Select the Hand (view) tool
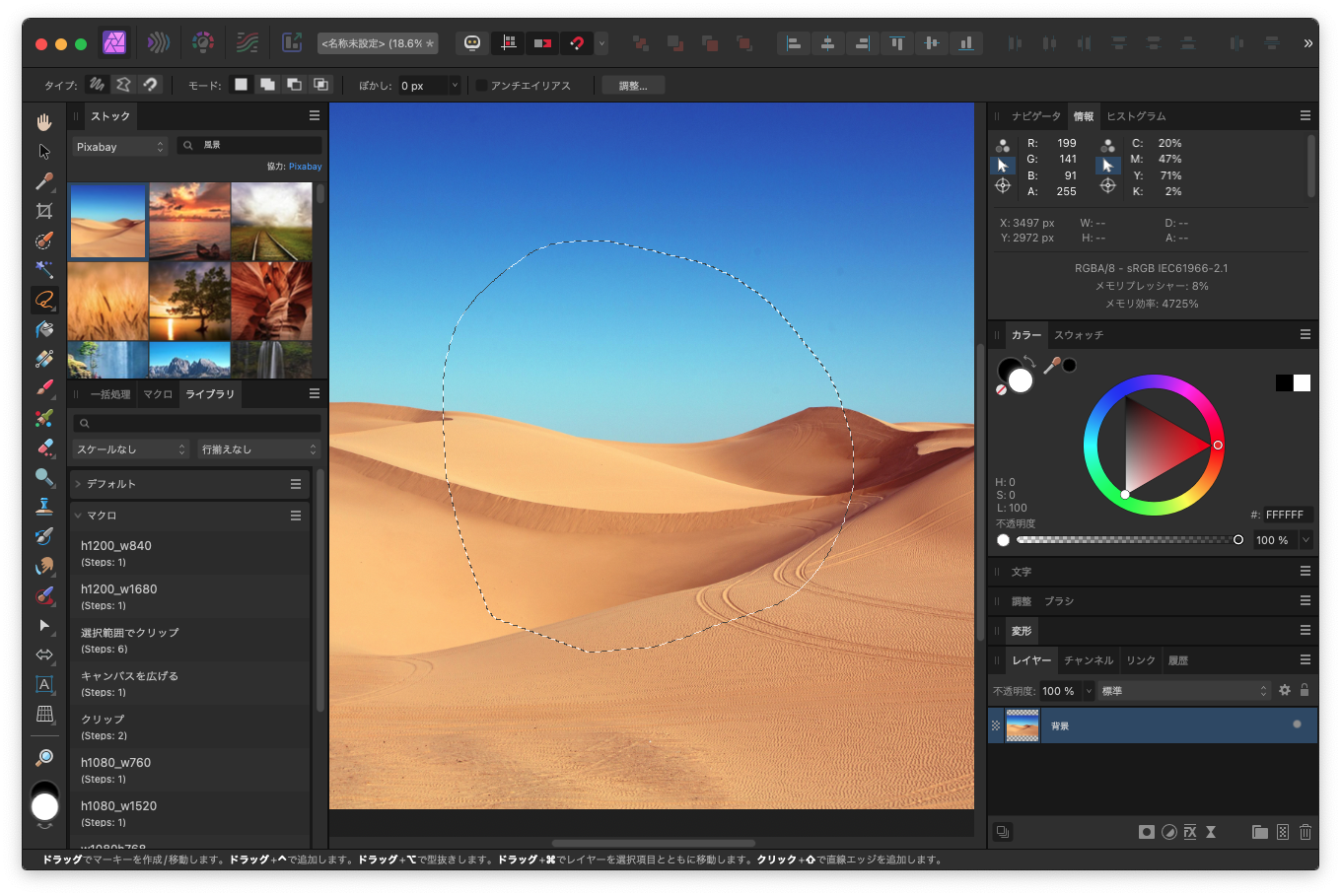The image size is (1341, 896). (44, 122)
